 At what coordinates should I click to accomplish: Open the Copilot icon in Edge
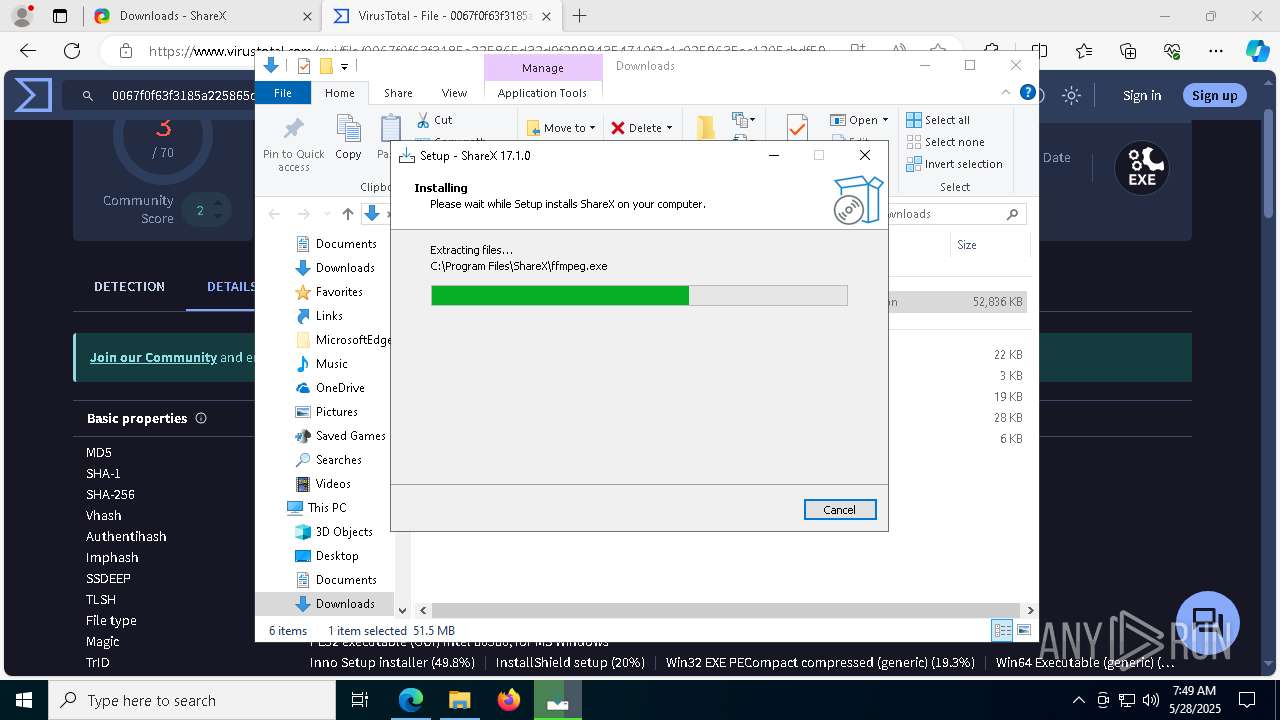tap(1257, 51)
